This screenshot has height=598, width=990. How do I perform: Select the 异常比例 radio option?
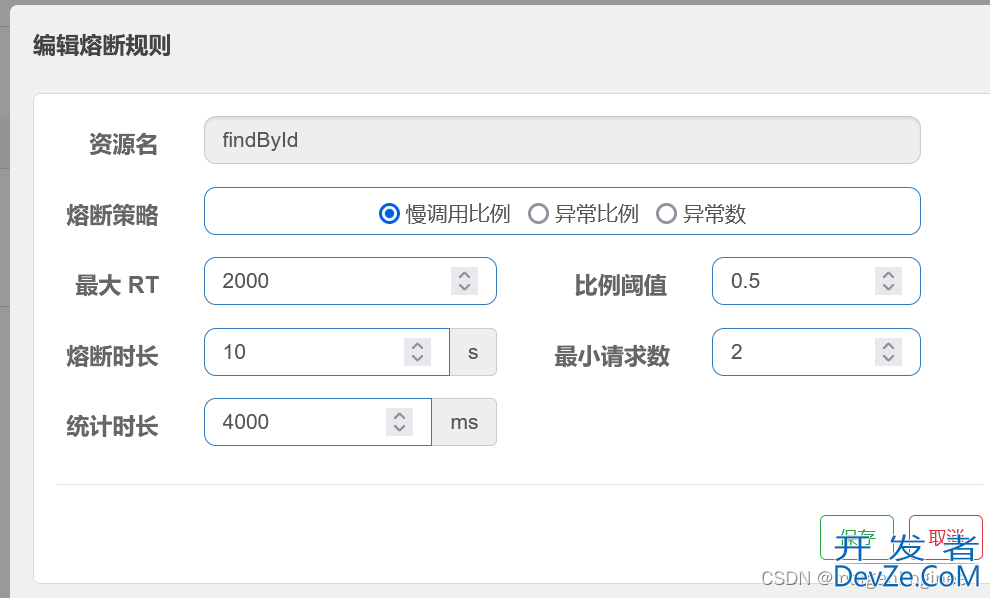click(x=538, y=213)
